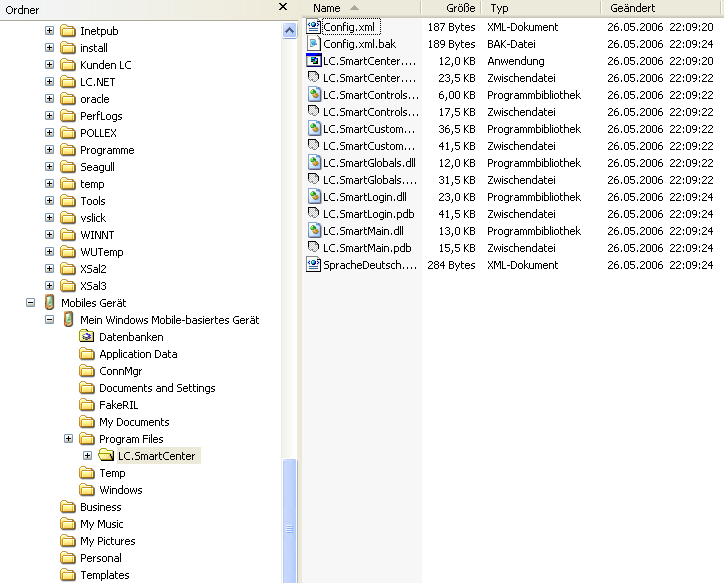Viewport: 724px width, 583px height.
Task: Click the LC.SmartLogin.dll library icon
Action: [x=314, y=197]
